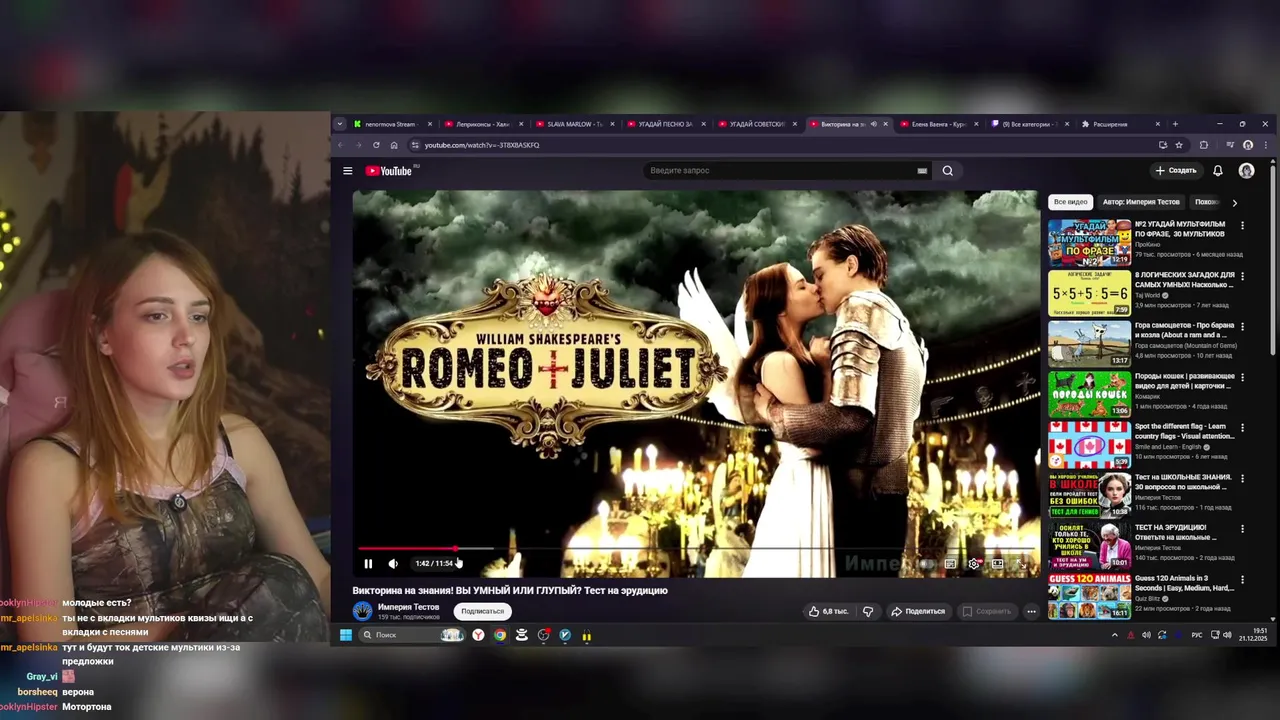Like the video with 6,8 тыс. likes
The height and width of the screenshot is (720, 1280).
click(828, 611)
